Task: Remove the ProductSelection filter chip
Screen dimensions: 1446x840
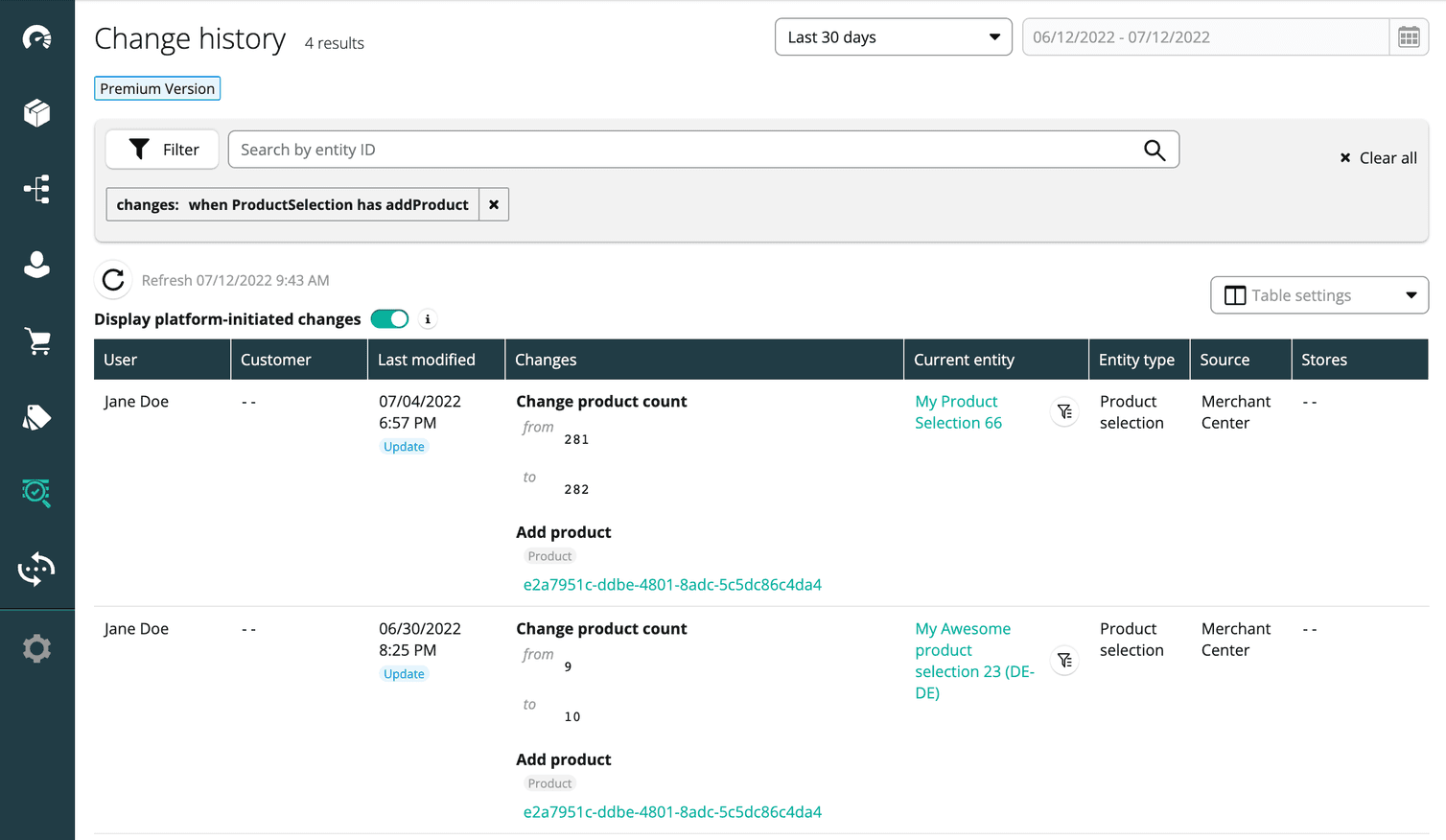Action: 493,204
